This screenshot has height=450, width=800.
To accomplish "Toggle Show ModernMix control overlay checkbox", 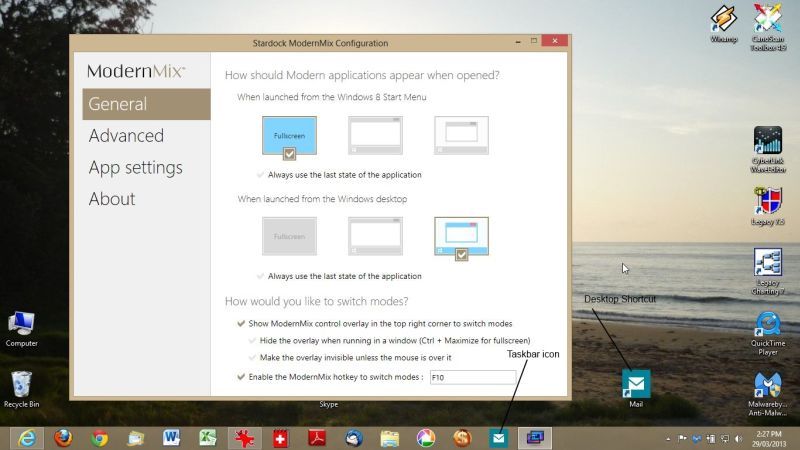I will pos(241,323).
